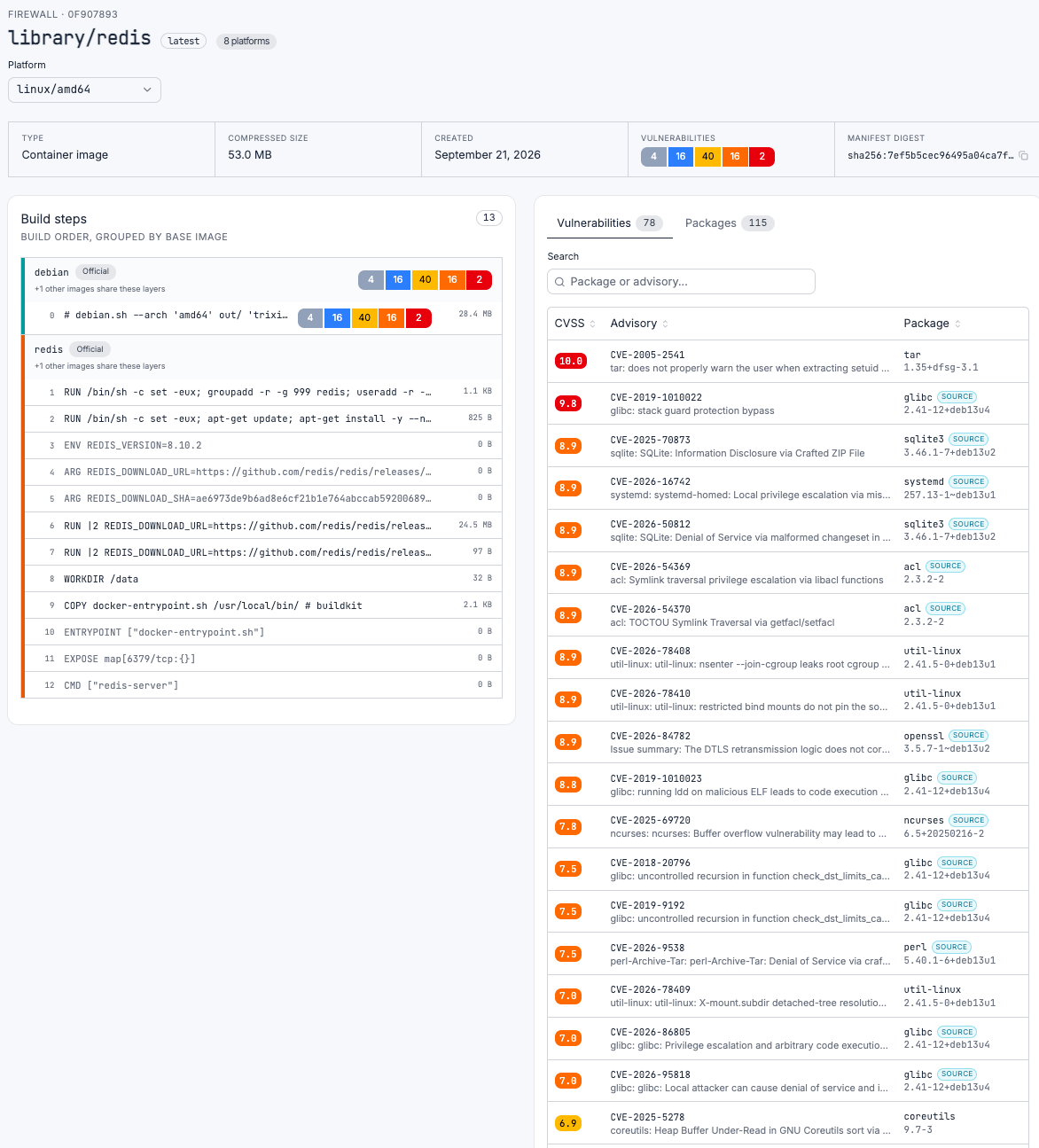The image size is (1039, 1148).
Task: Open advisory CVE-2026-78409
Action: coord(650,990)
